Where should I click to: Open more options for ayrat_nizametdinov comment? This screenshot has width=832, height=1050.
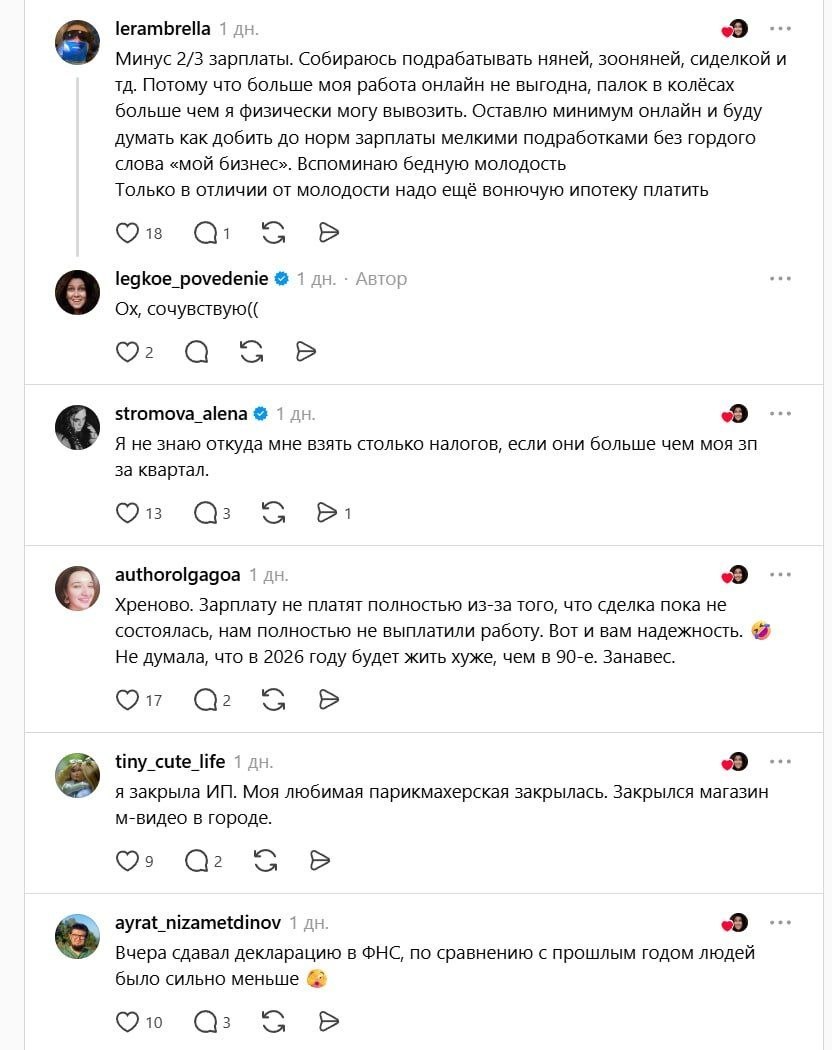(x=780, y=922)
